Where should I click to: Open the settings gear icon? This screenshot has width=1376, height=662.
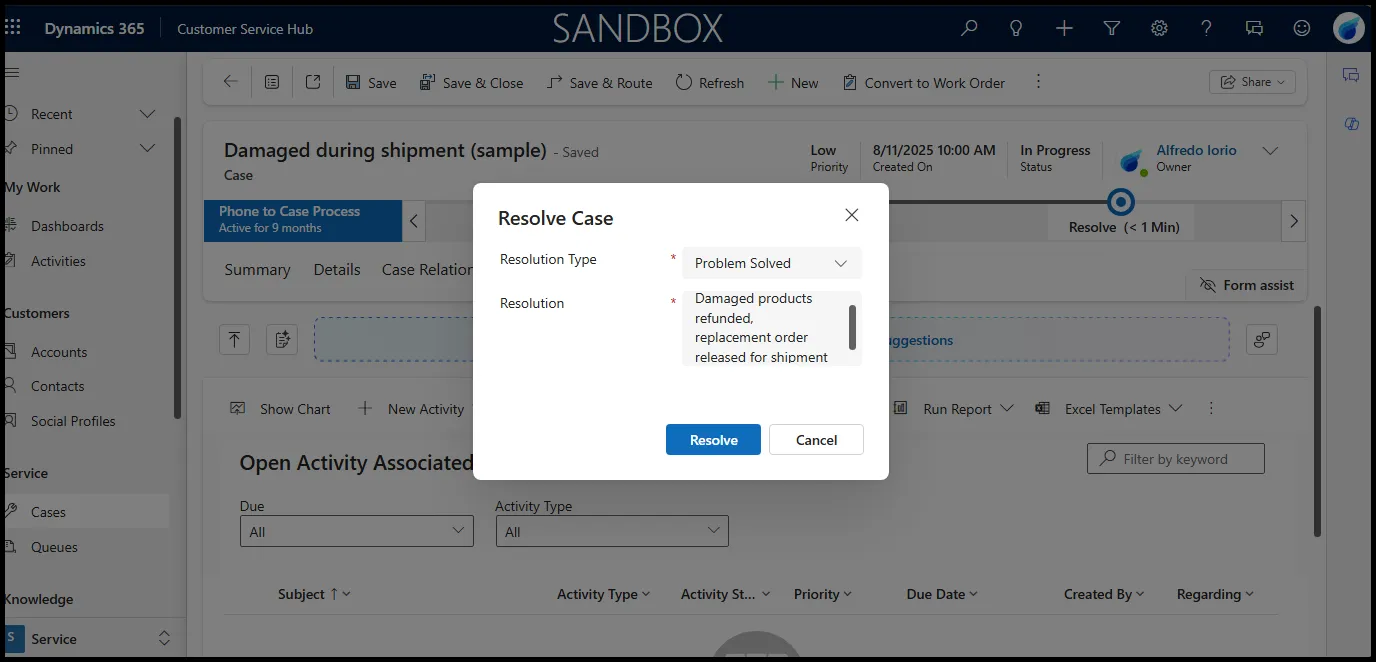pyautogui.click(x=1159, y=28)
